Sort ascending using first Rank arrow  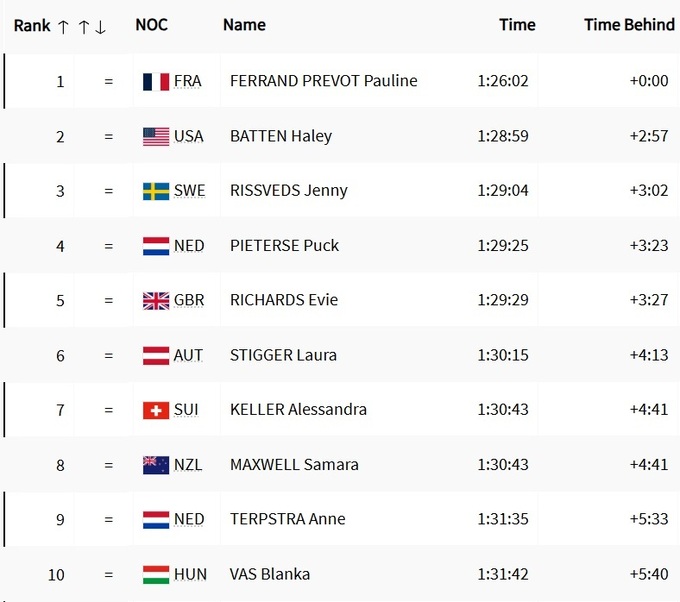(64, 26)
